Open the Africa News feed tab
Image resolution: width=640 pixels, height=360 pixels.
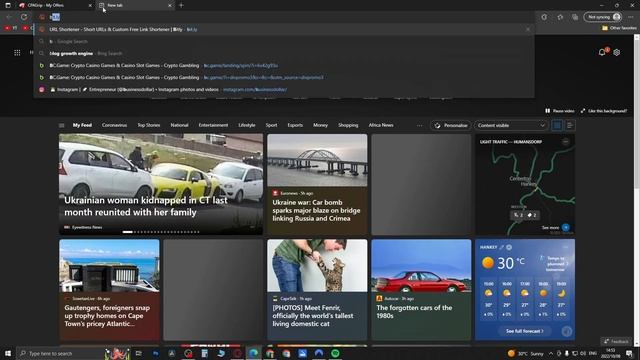[381, 125]
